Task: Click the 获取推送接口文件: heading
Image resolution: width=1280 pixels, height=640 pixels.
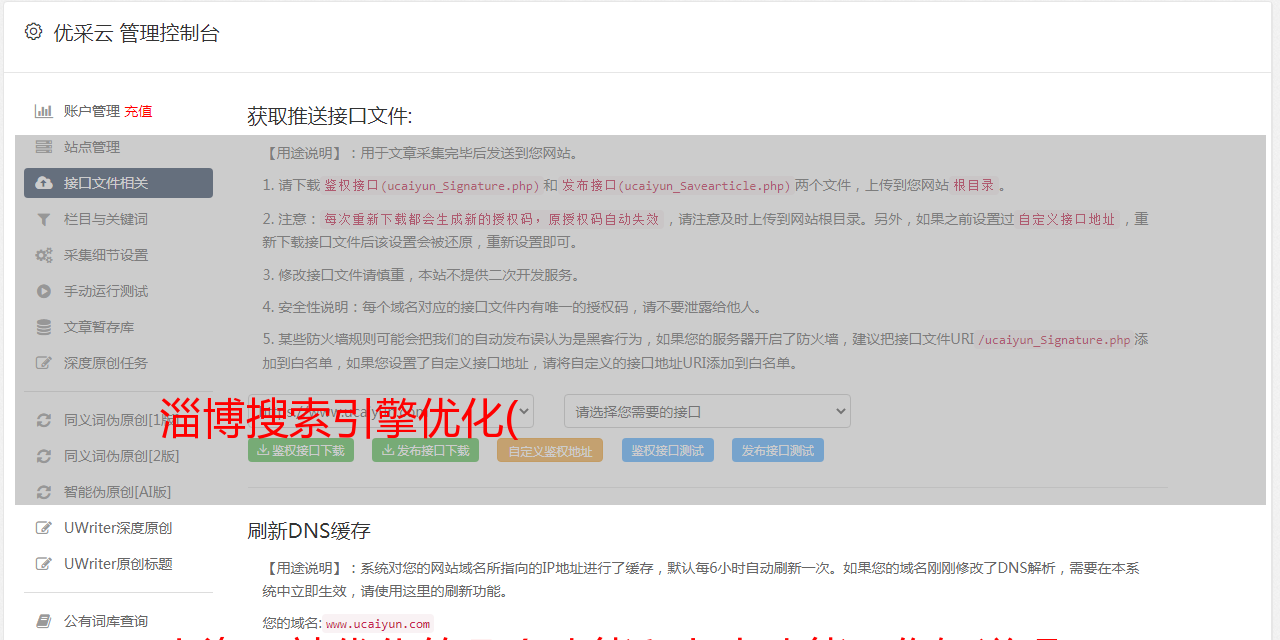Action: tap(330, 116)
